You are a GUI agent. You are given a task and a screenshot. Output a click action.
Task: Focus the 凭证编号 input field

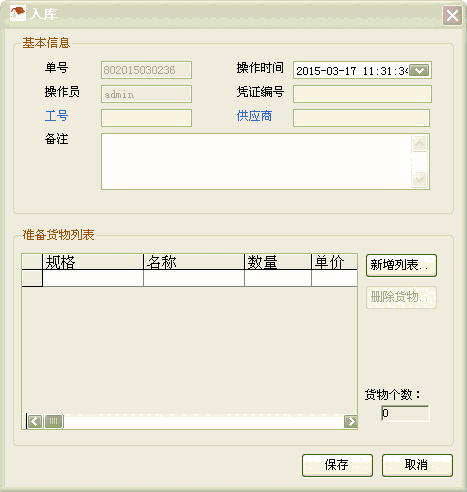coord(362,94)
